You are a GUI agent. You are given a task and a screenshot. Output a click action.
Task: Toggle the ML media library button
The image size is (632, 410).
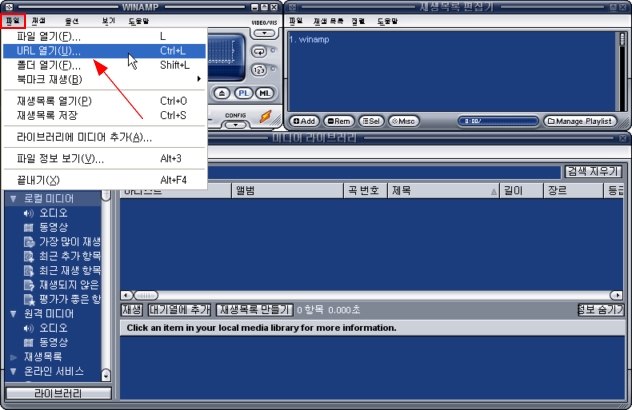[264, 94]
